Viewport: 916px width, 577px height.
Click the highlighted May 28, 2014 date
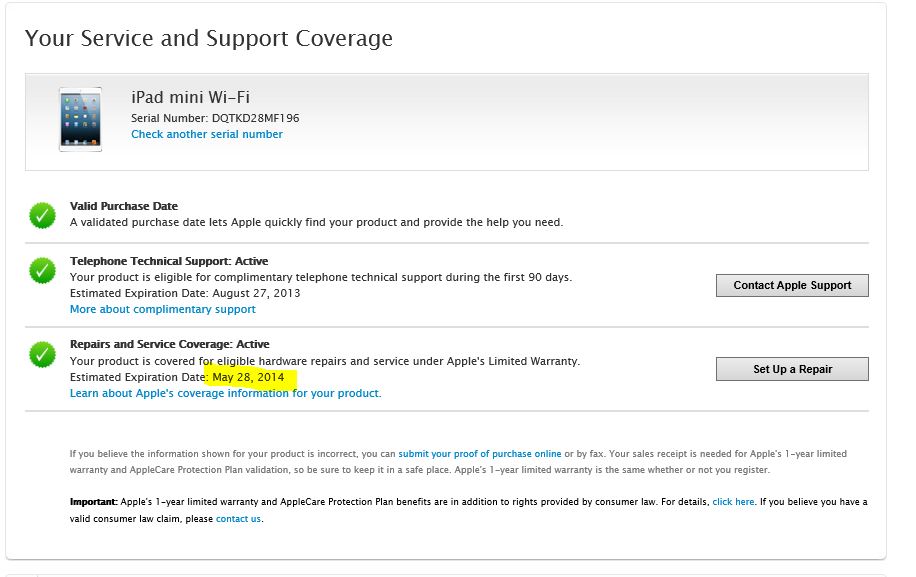tap(248, 377)
